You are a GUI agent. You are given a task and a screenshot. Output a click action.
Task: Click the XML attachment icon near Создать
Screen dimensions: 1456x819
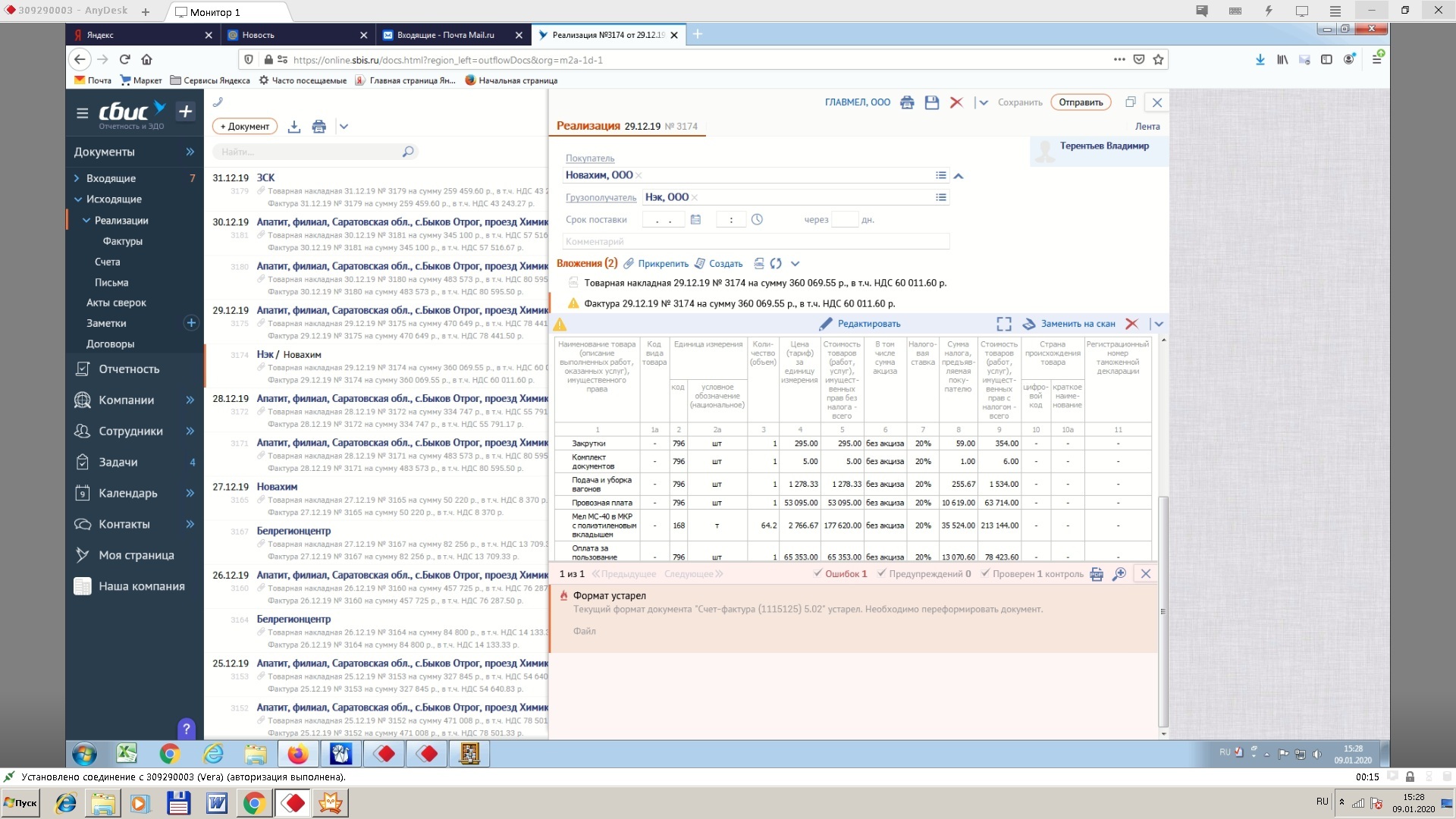click(x=759, y=264)
